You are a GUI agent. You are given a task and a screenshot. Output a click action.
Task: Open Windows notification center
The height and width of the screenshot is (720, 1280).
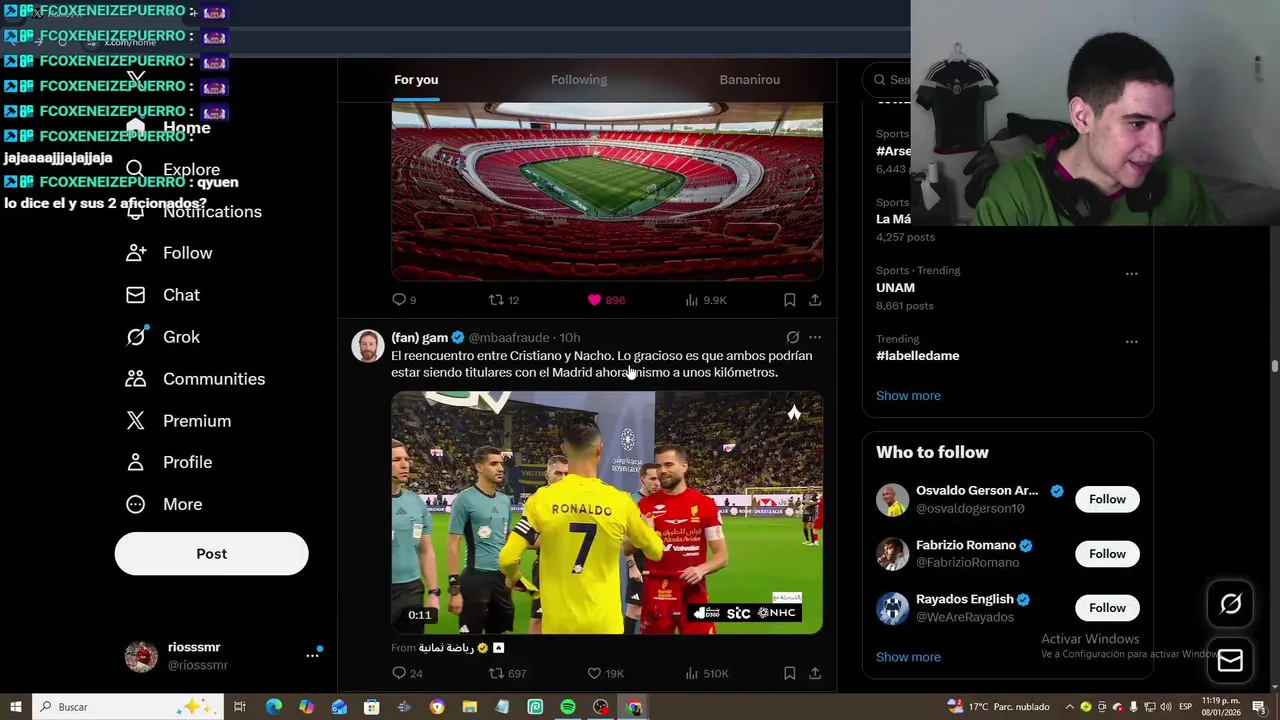coord(1259,707)
